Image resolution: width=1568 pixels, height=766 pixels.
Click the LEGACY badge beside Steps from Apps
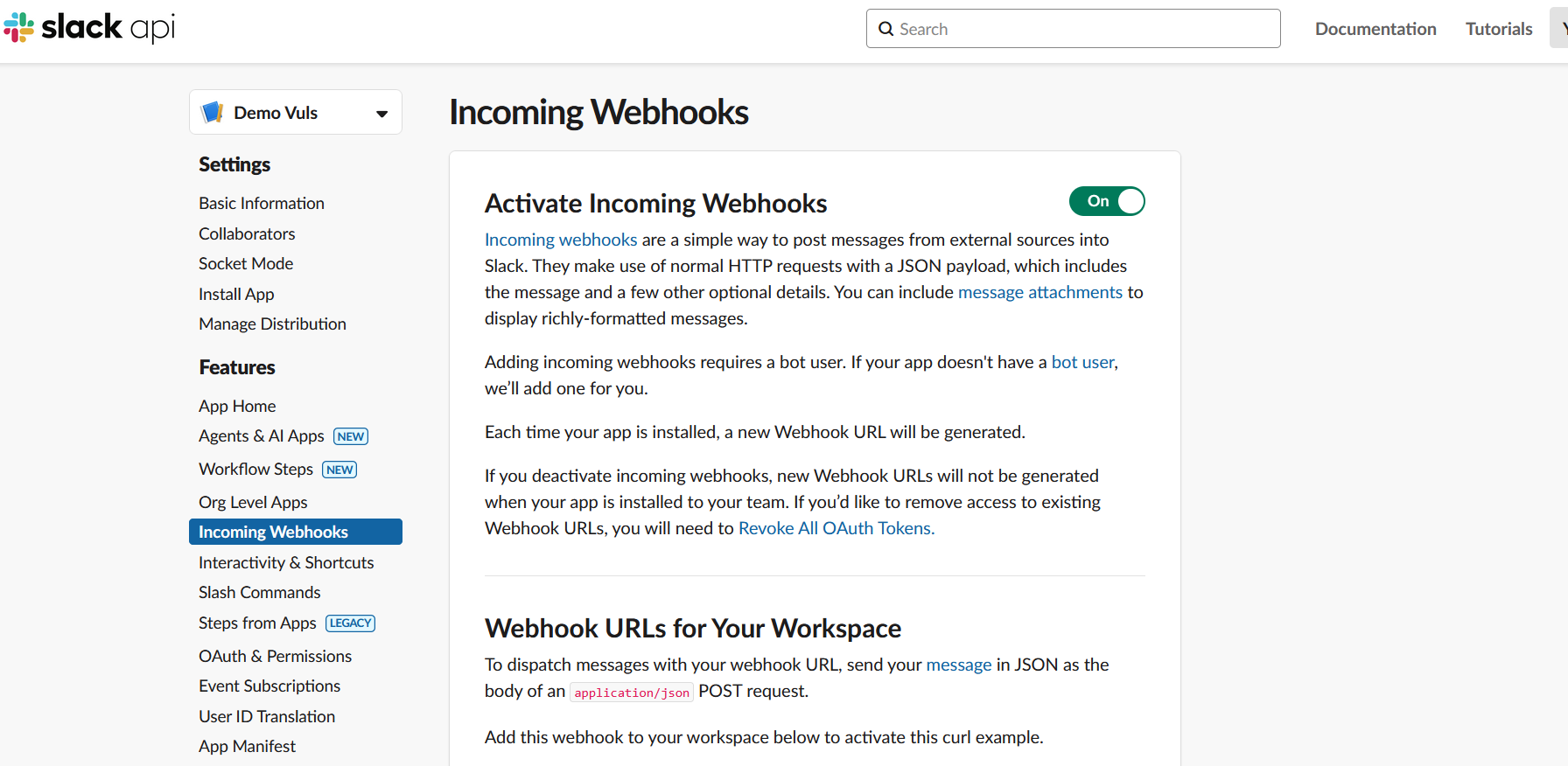[350, 623]
